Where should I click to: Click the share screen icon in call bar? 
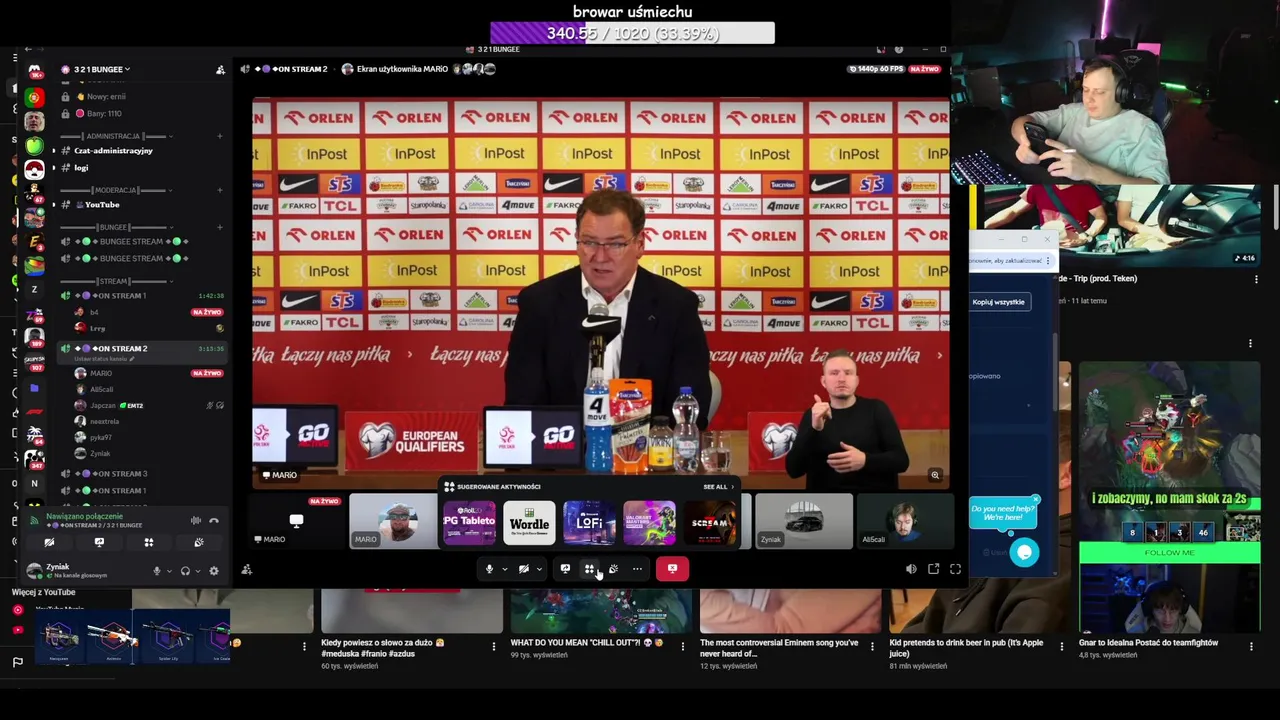pyautogui.click(x=565, y=569)
